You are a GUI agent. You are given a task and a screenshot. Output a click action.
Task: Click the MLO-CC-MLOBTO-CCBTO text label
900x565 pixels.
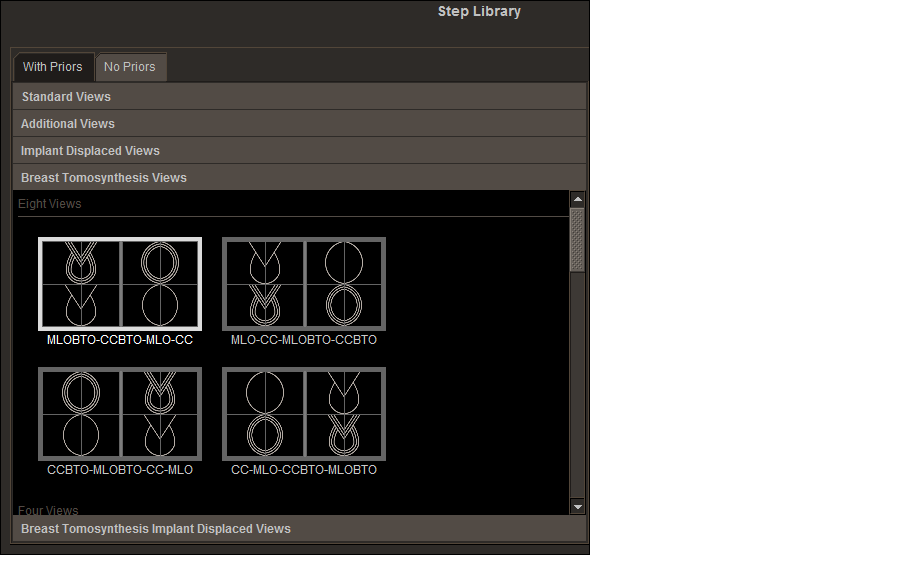click(304, 340)
